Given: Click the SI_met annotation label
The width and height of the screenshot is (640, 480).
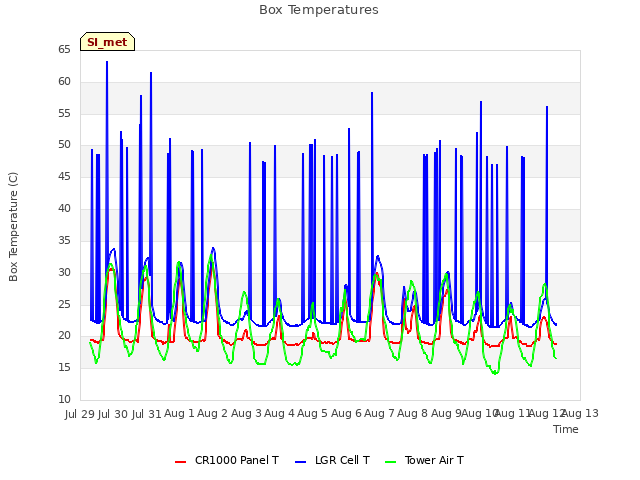Looking at the screenshot, I should click(107, 42).
